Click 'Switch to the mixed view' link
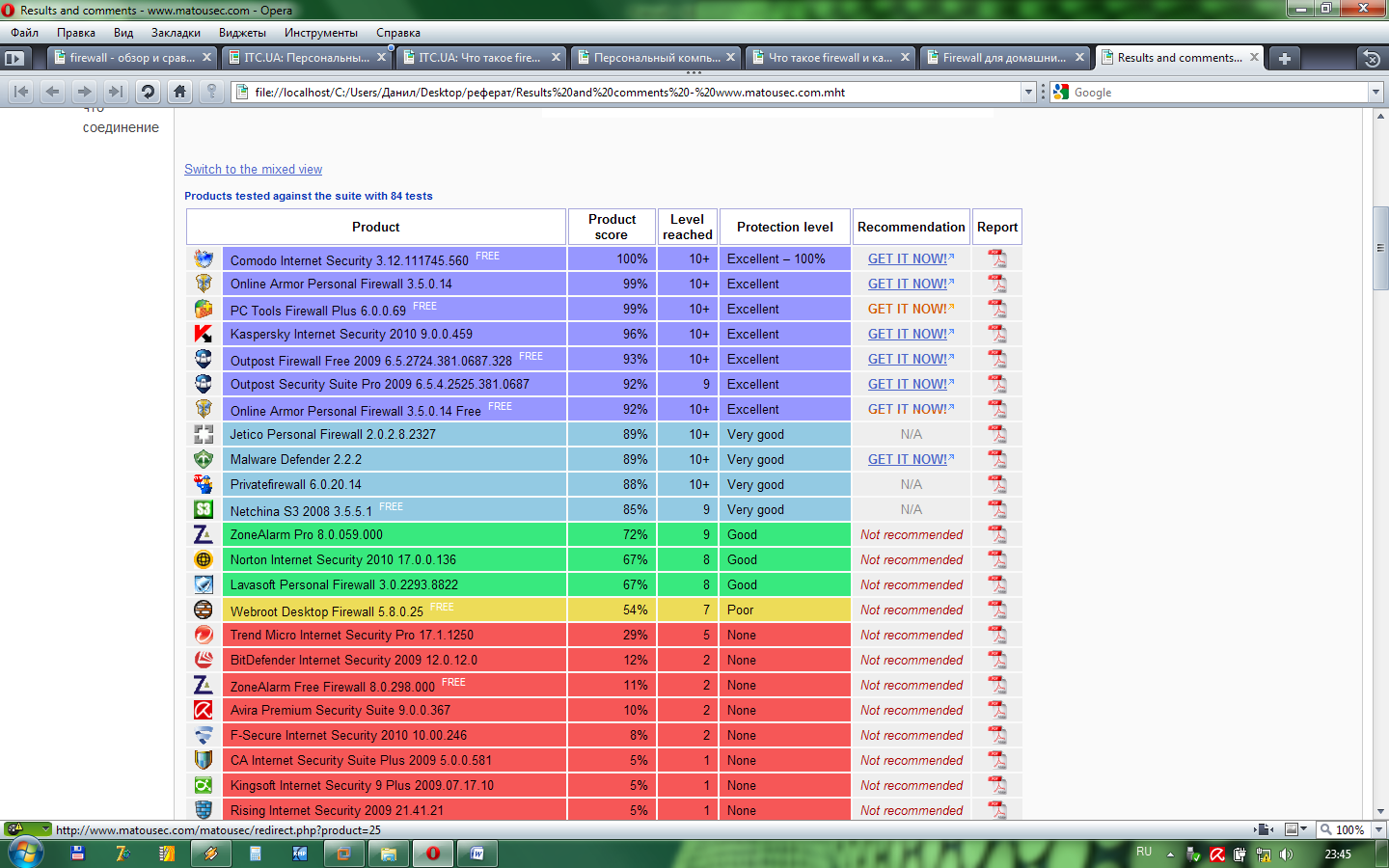The image size is (1389, 868). tap(254, 169)
